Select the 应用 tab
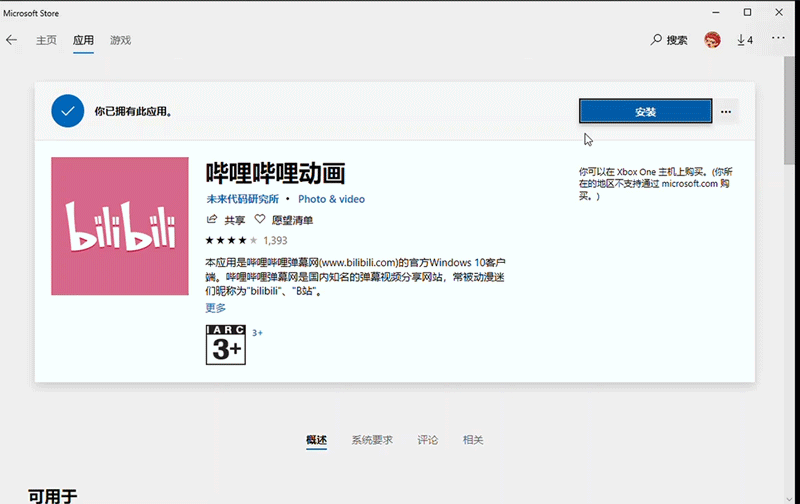 (83, 40)
